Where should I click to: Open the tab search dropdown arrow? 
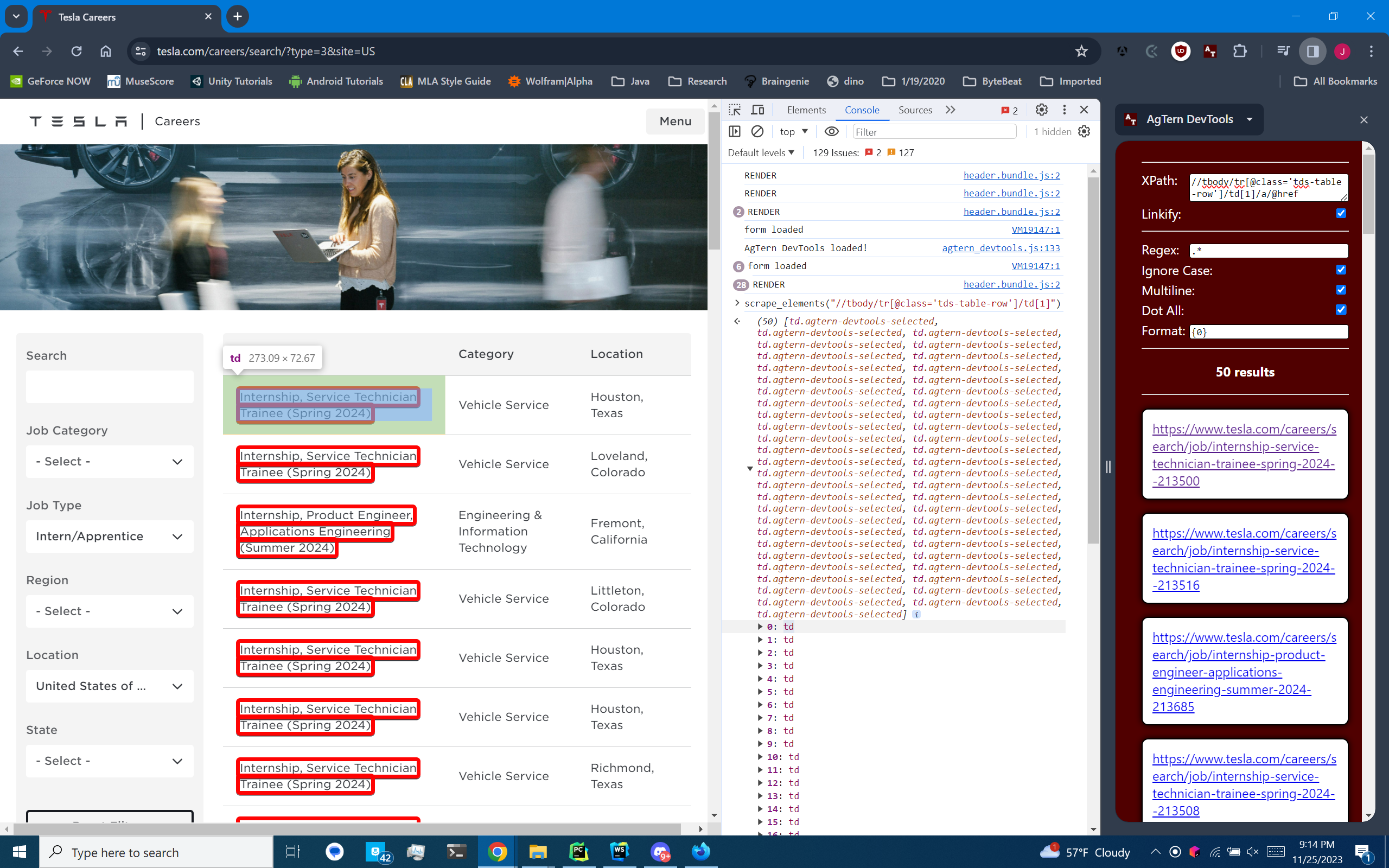point(16,17)
